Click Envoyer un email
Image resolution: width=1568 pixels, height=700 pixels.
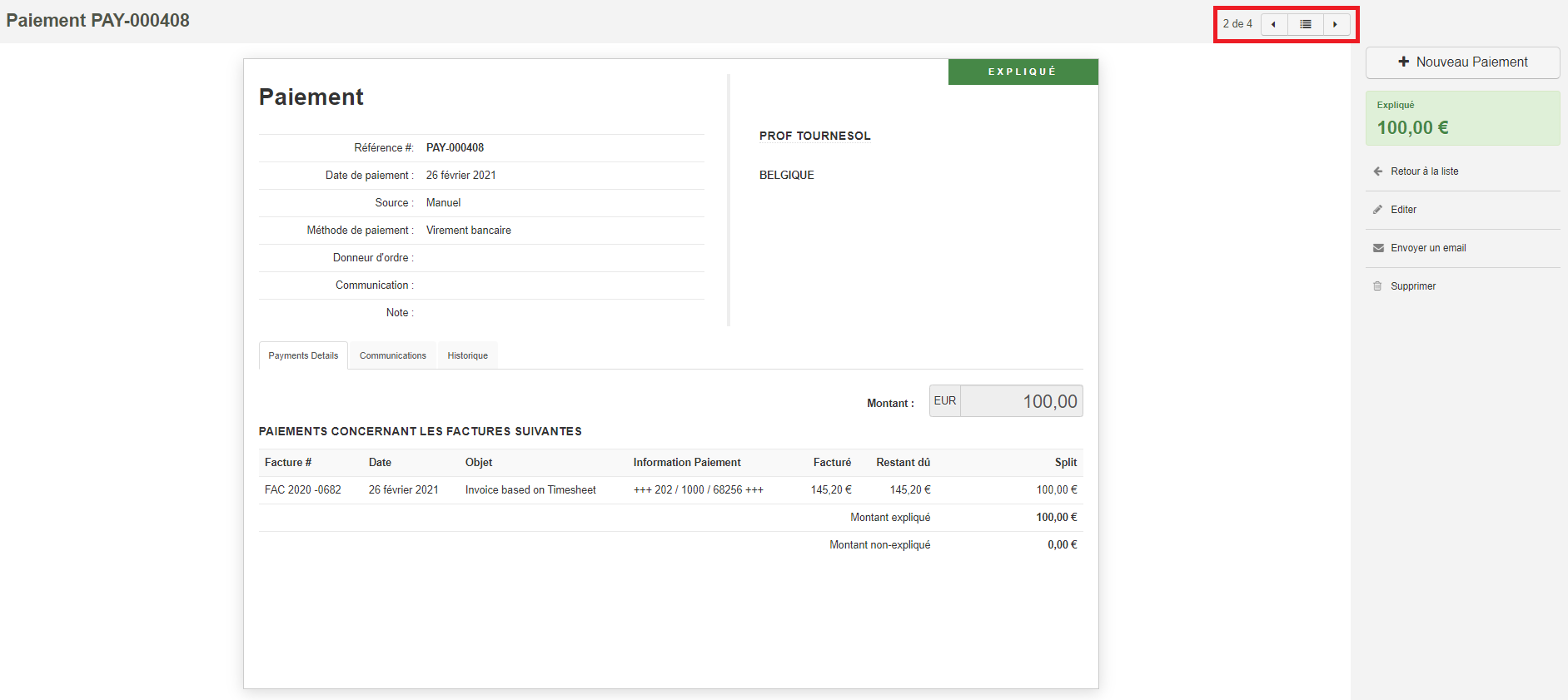coord(1428,248)
